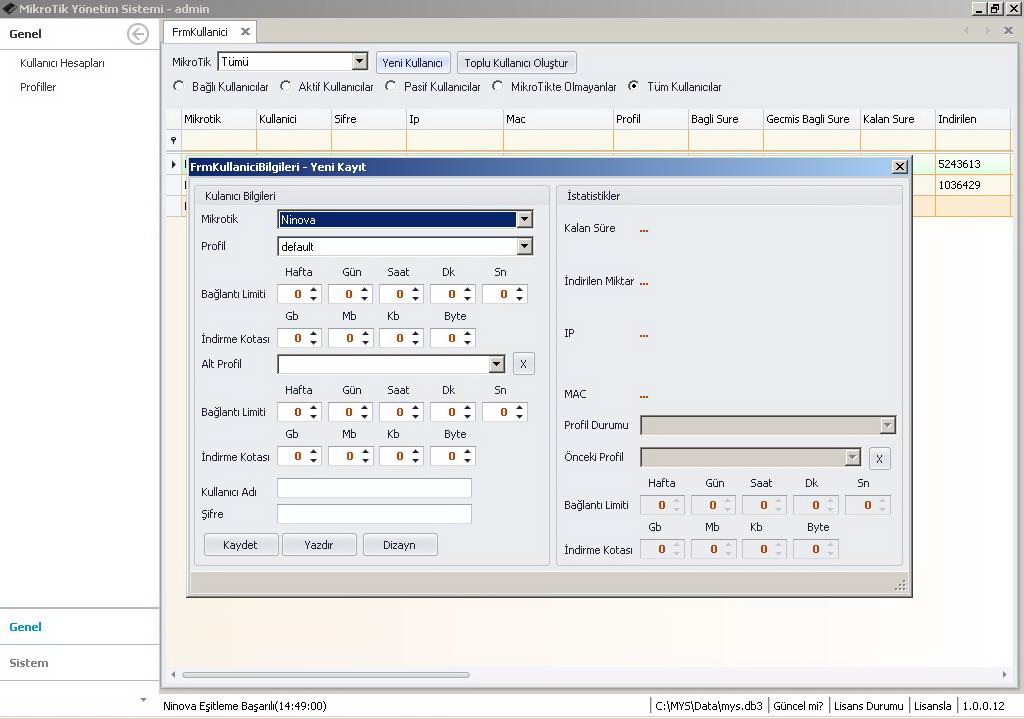This screenshot has width=1024, height=719.
Task: Clear Önceki Profil with its X button
Action: 880,458
